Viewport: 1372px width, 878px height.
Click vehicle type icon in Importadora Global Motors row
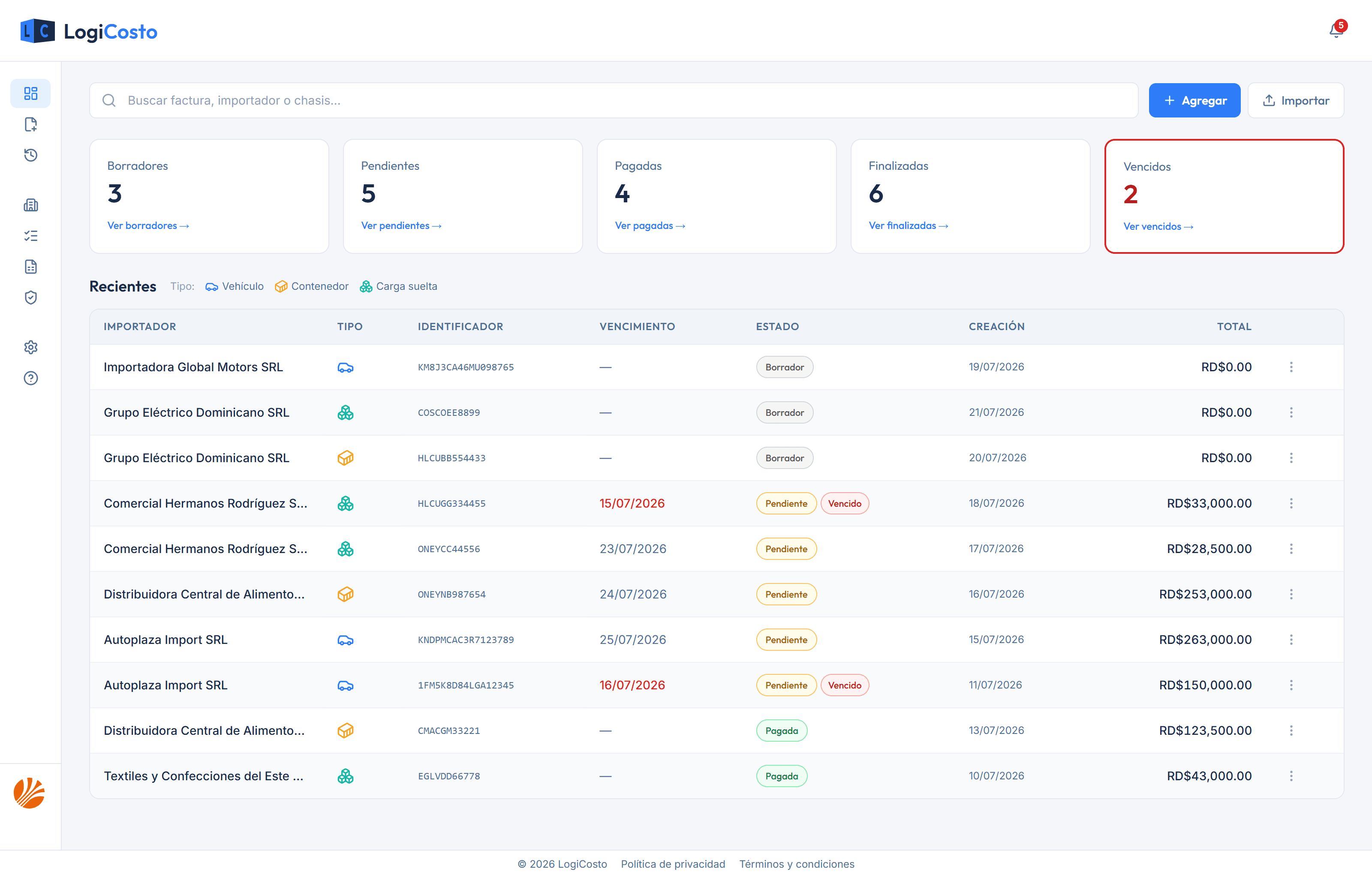[x=346, y=368]
